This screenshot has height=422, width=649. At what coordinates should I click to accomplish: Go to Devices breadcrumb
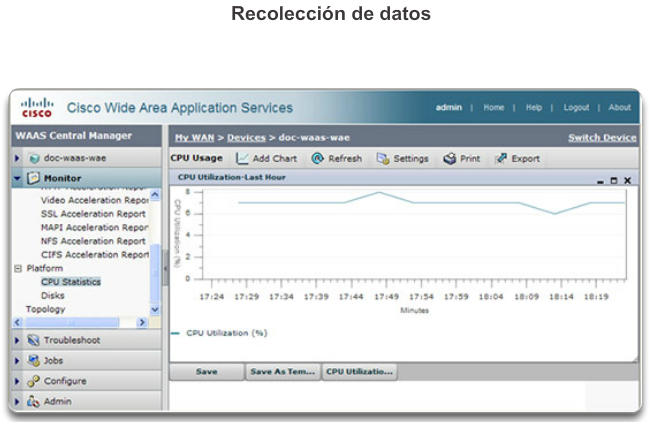[246, 138]
